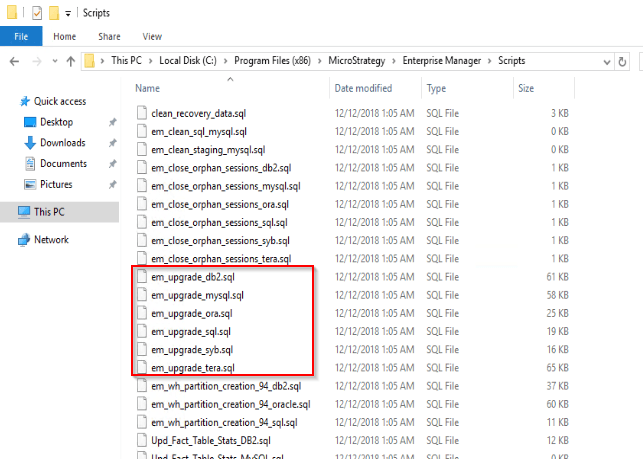Click file icon of em_close_orphan_sessions_ora.sql
This screenshot has width=643, height=459.
(142, 204)
